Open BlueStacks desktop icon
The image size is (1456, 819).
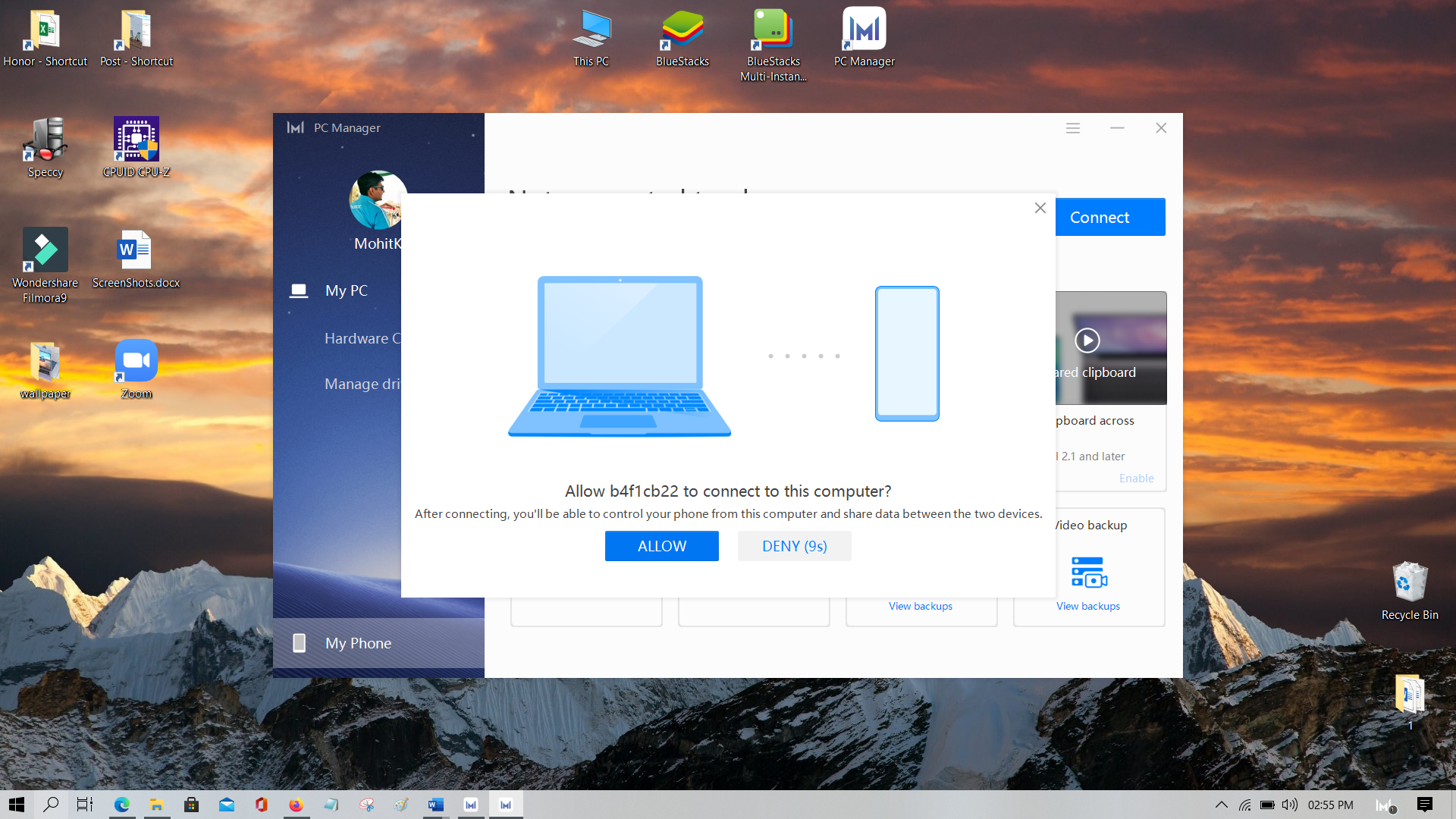(682, 38)
